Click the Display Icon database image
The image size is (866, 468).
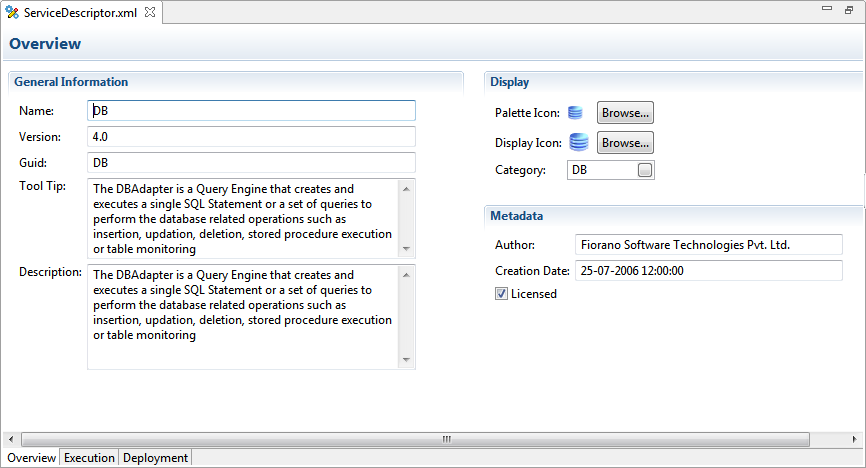579,143
